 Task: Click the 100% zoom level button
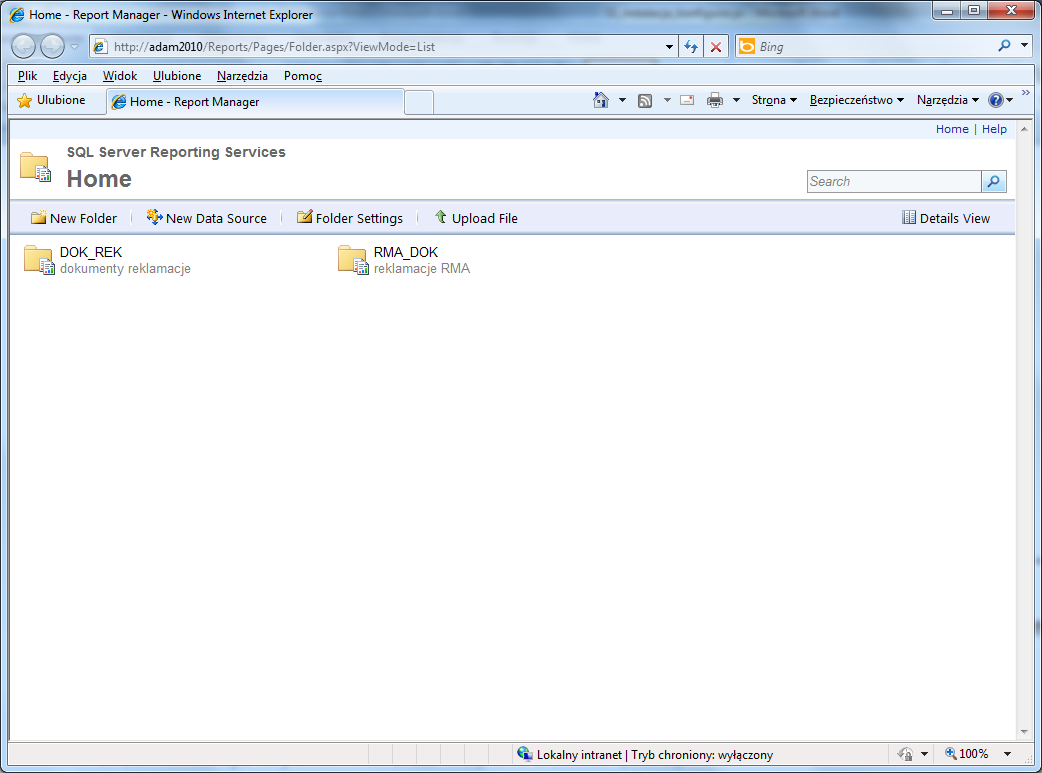[x=967, y=754]
